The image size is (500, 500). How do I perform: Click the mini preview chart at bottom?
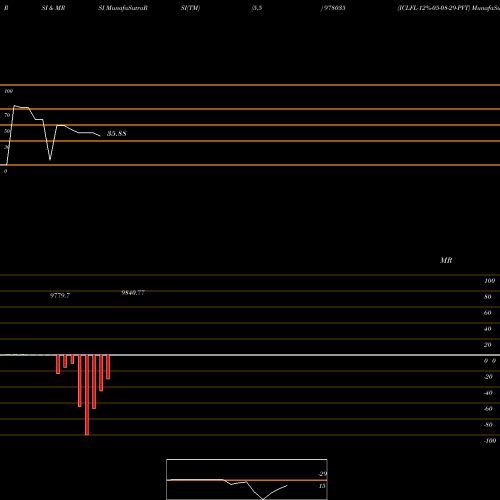click(x=247, y=479)
